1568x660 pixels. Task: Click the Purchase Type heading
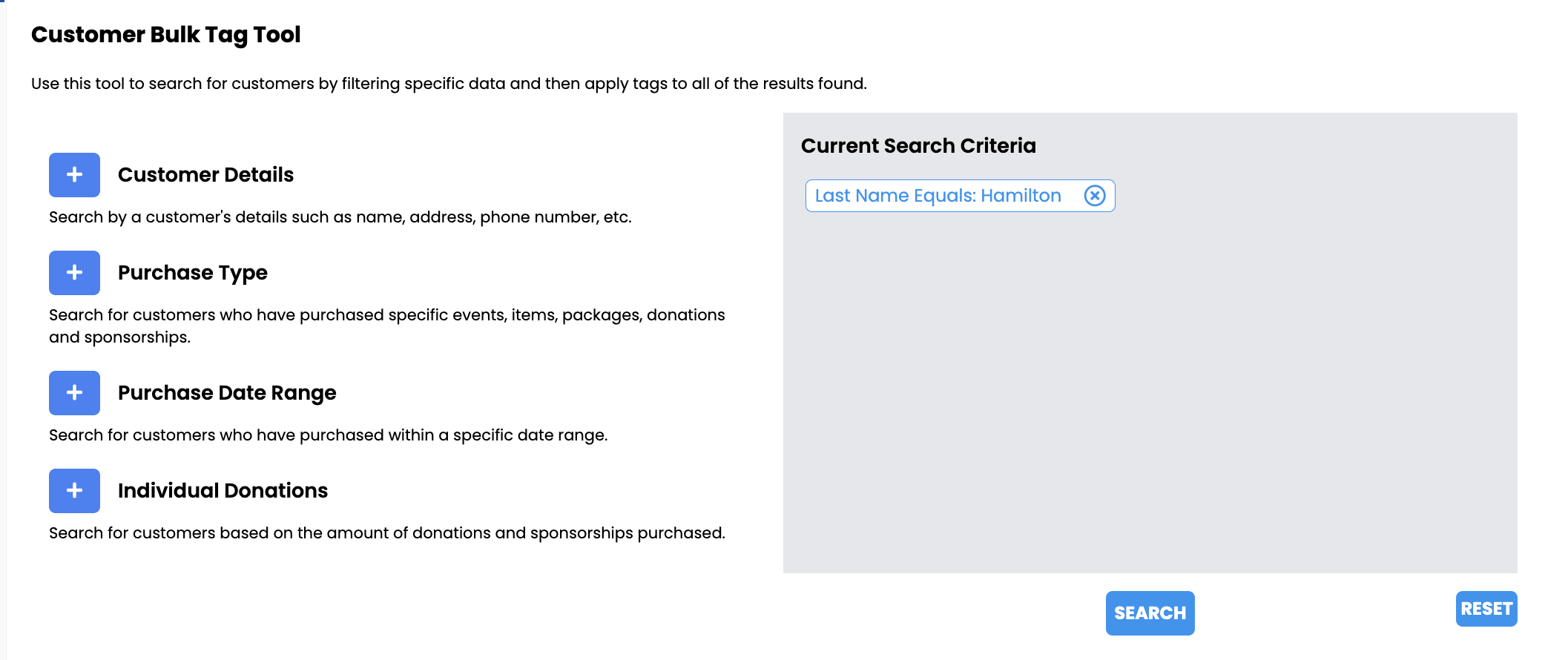tap(193, 273)
